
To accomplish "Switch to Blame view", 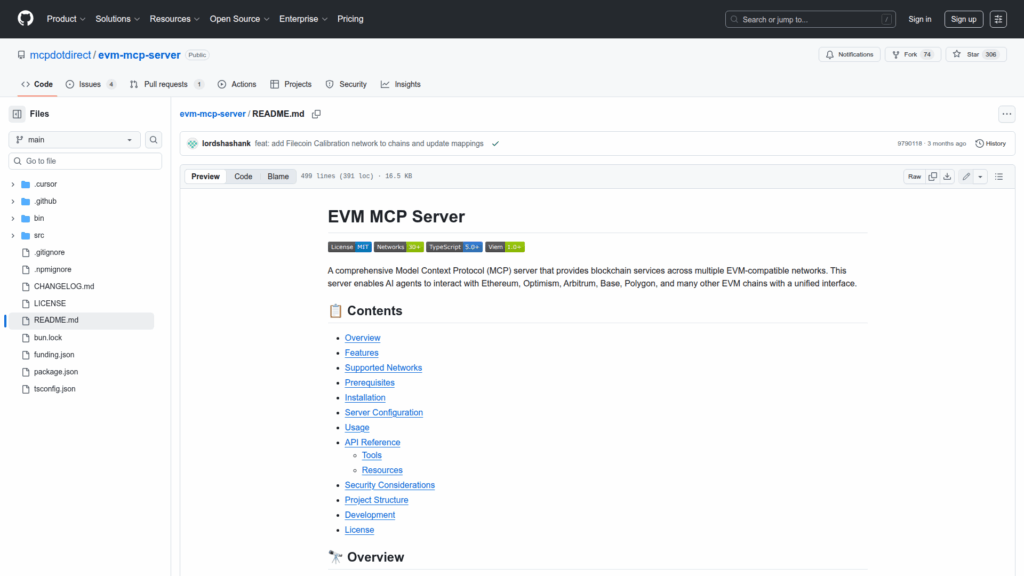I will pyautogui.click(x=278, y=177).
